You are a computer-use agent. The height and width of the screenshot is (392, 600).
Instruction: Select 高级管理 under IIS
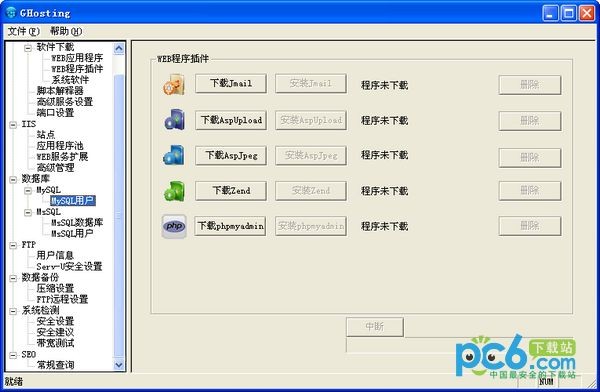click(x=55, y=168)
